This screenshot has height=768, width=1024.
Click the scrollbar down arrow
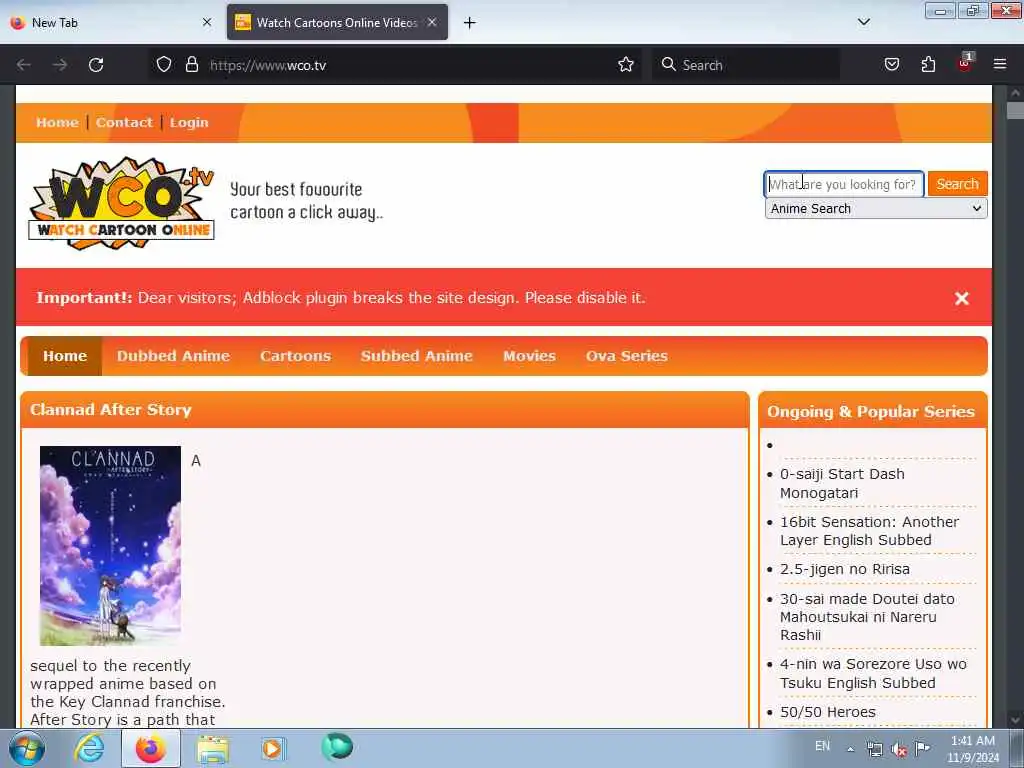[x=1015, y=719]
